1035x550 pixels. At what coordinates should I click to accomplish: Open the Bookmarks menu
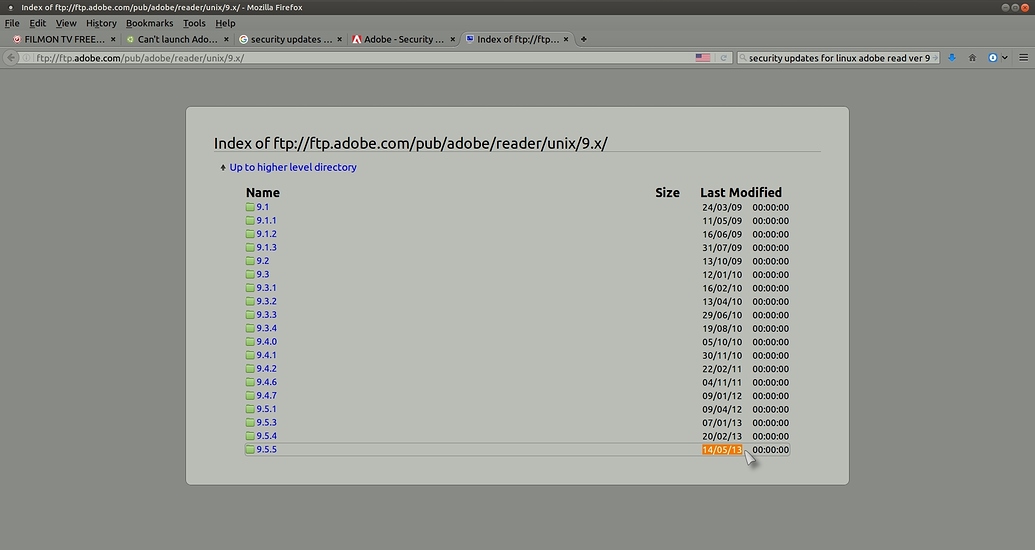click(150, 23)
